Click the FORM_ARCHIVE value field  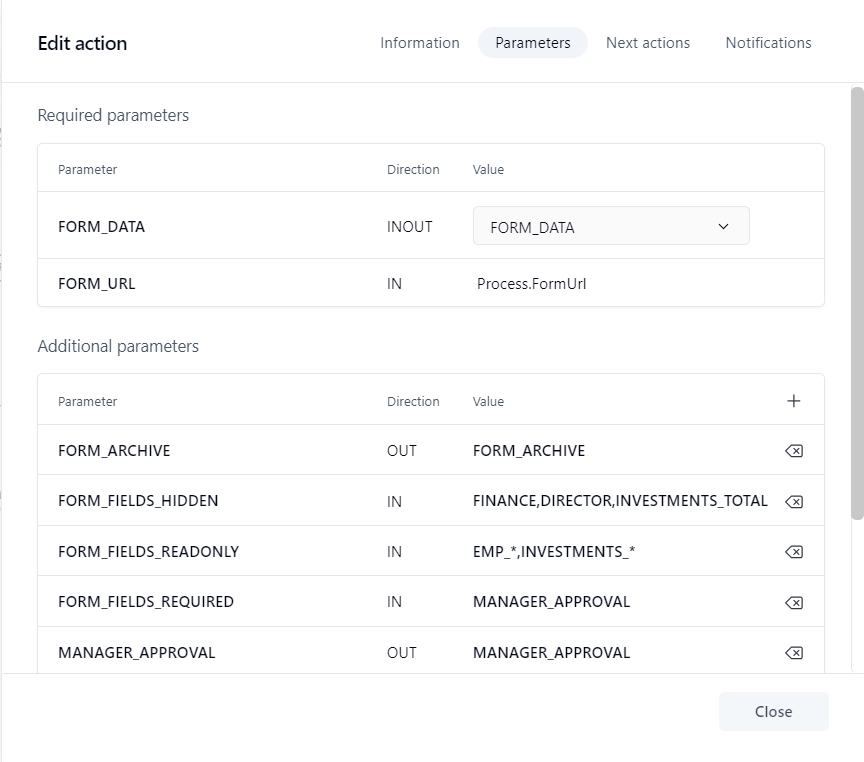[x=529, y=451]
